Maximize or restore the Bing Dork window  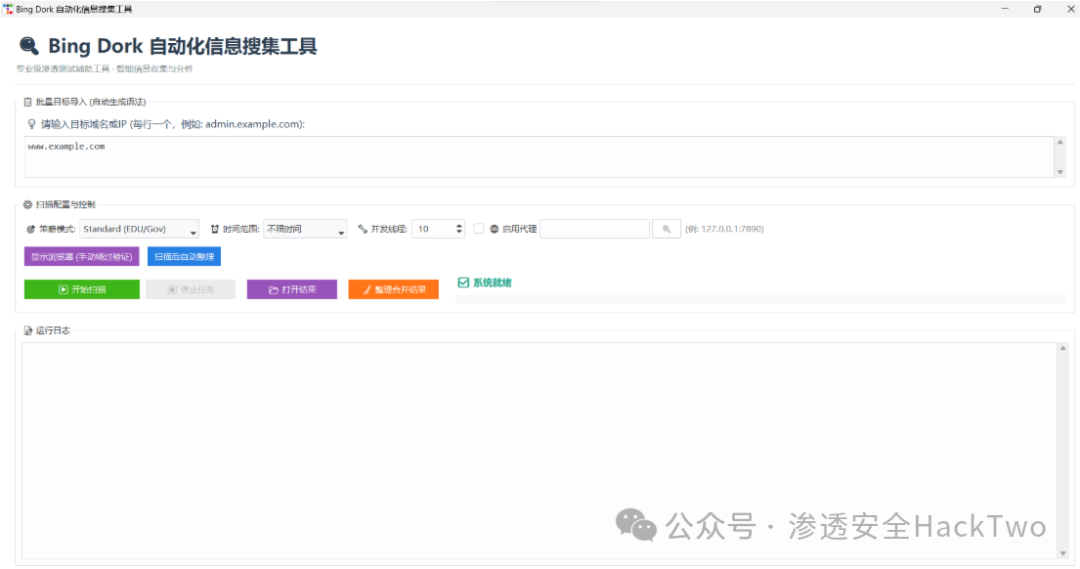pyautogui.click(x=1037, y=9)
